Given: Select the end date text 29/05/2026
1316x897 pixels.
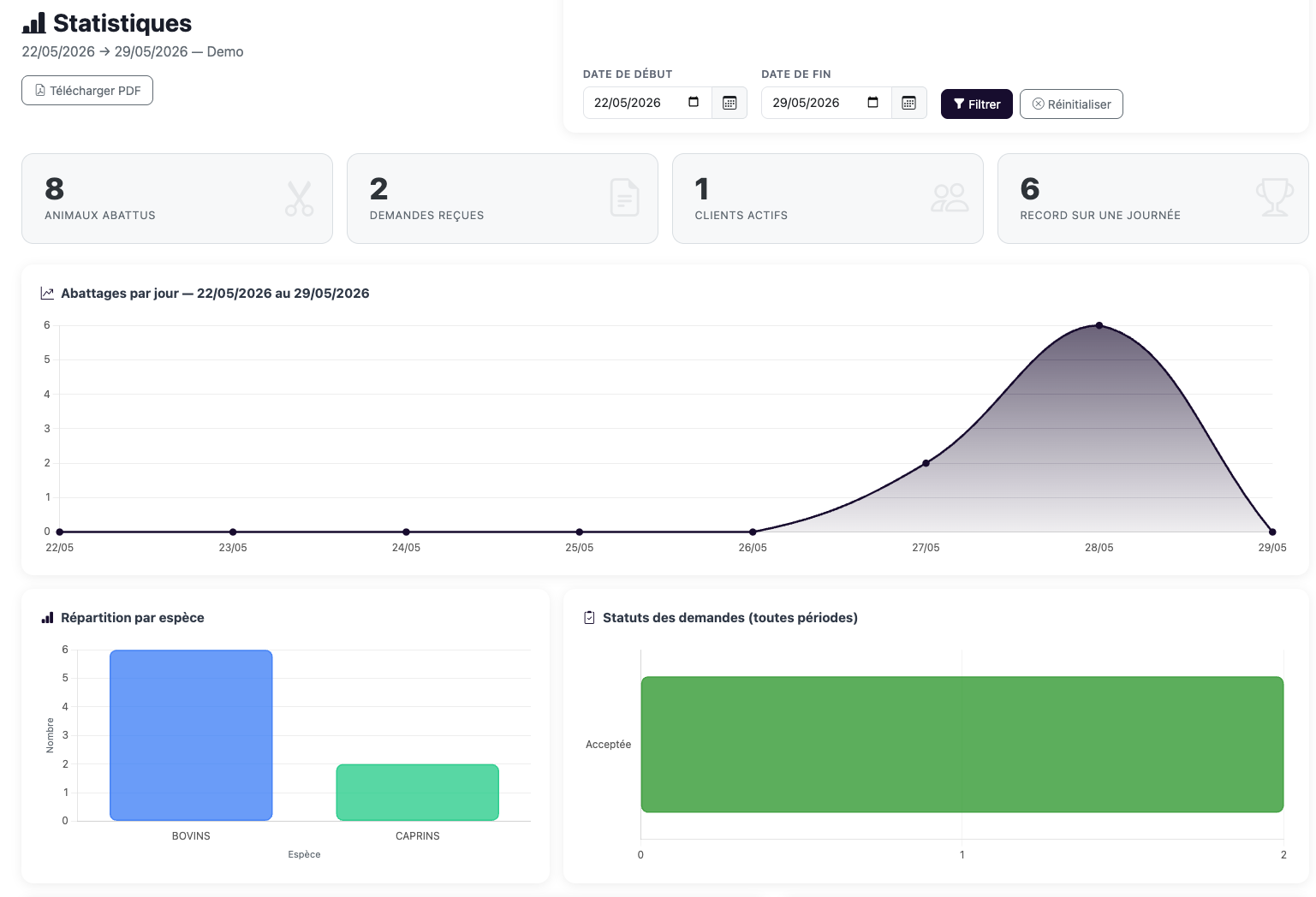Looking at the screenshot, I should [x=806, y=103].
